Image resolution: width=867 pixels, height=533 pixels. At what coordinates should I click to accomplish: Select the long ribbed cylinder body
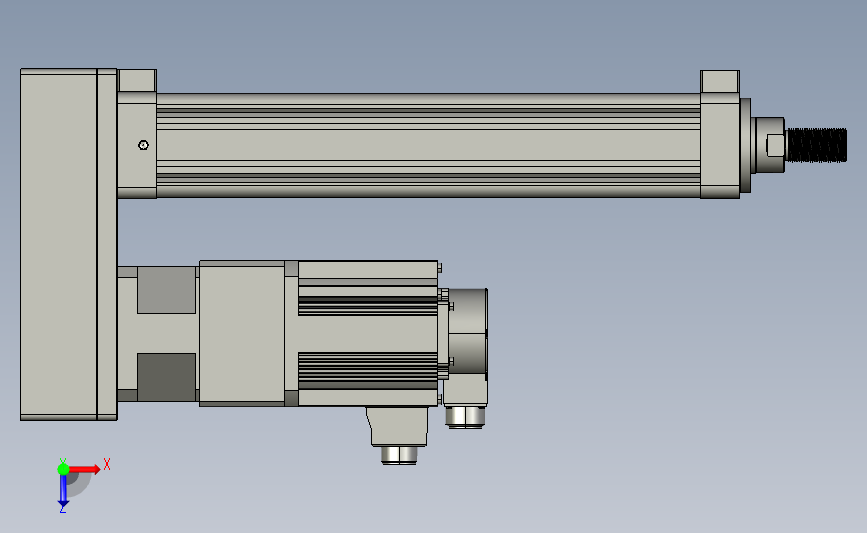[x=429, y=145]
